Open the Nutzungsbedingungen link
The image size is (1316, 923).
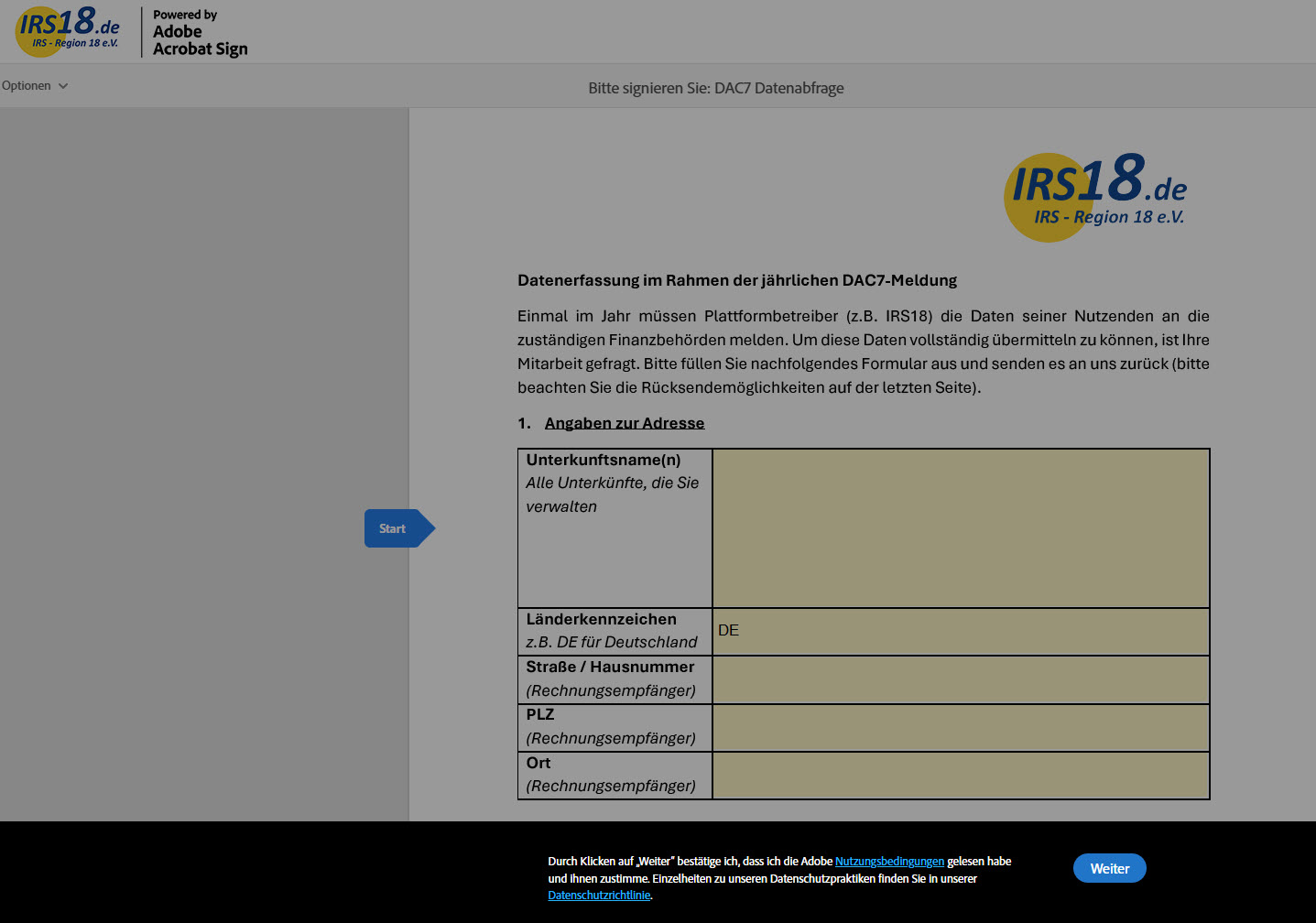click(888, 862)
